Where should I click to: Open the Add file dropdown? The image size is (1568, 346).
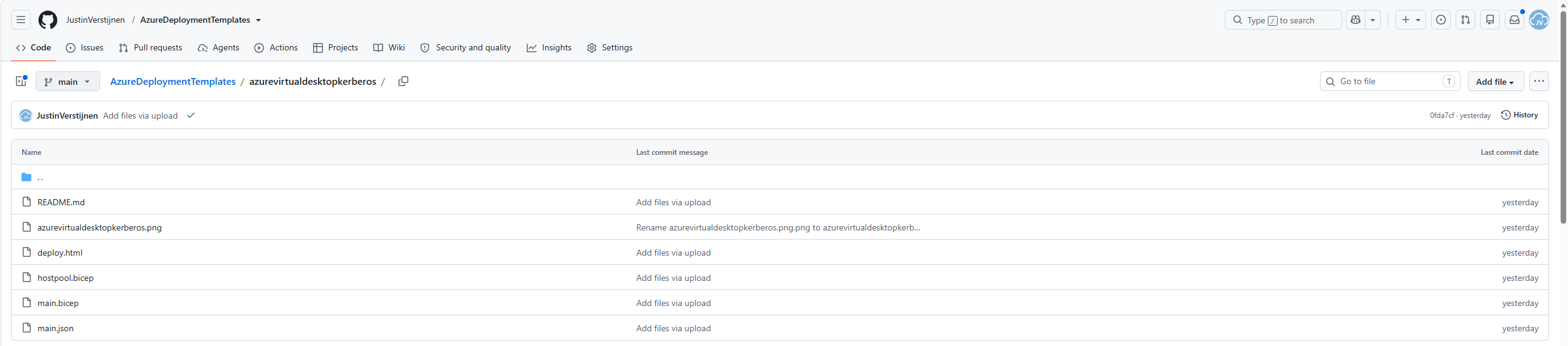(1496, 81)
